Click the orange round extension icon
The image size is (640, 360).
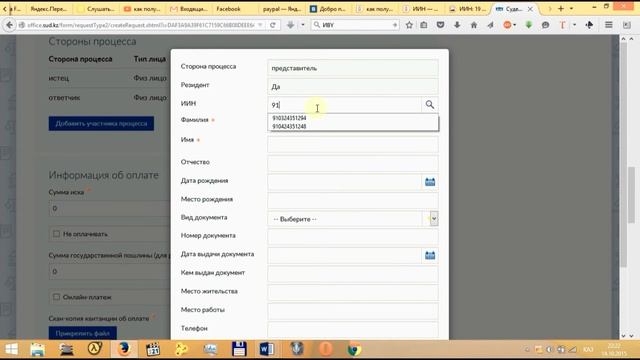pyautogui.click(x=507, y=25)
